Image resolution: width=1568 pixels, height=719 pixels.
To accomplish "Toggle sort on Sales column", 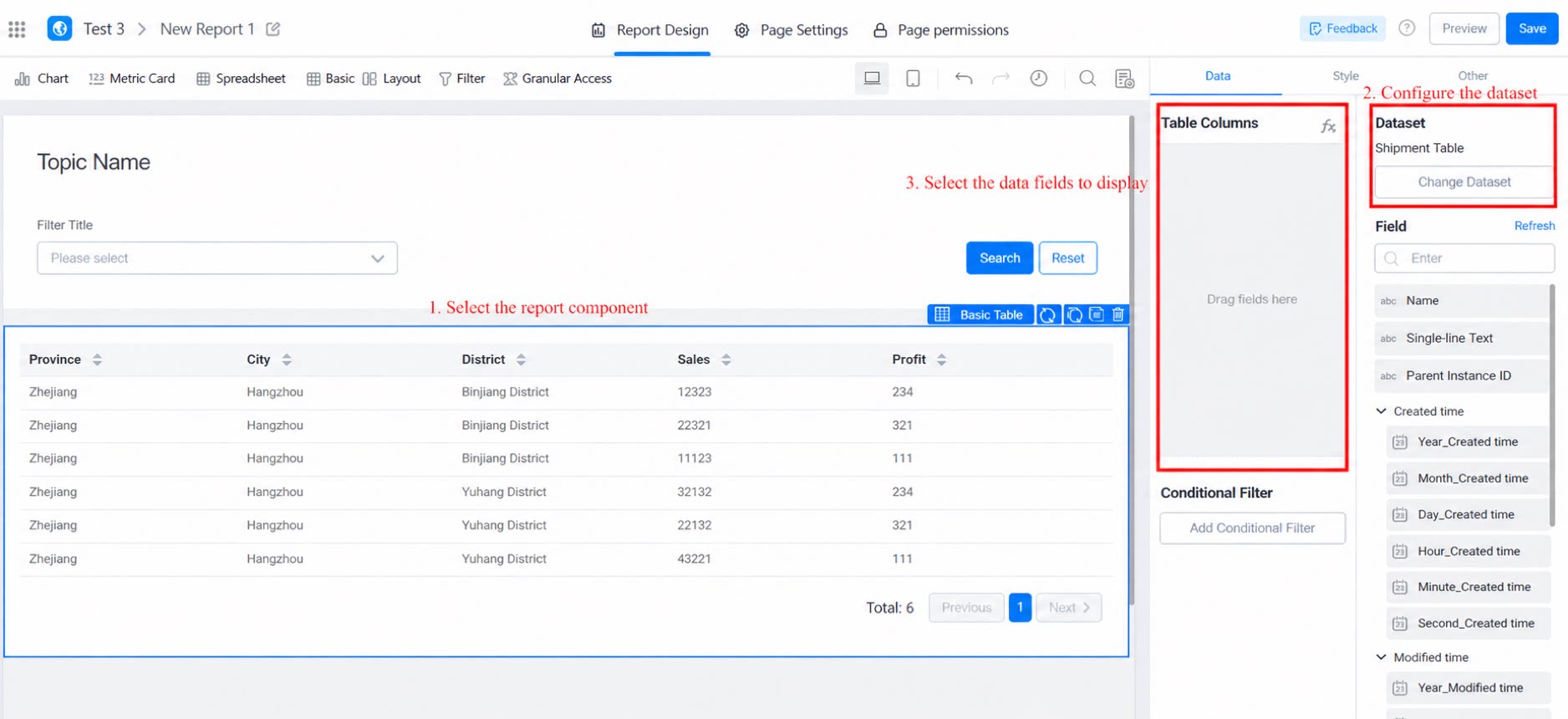I will click(725, 359).
